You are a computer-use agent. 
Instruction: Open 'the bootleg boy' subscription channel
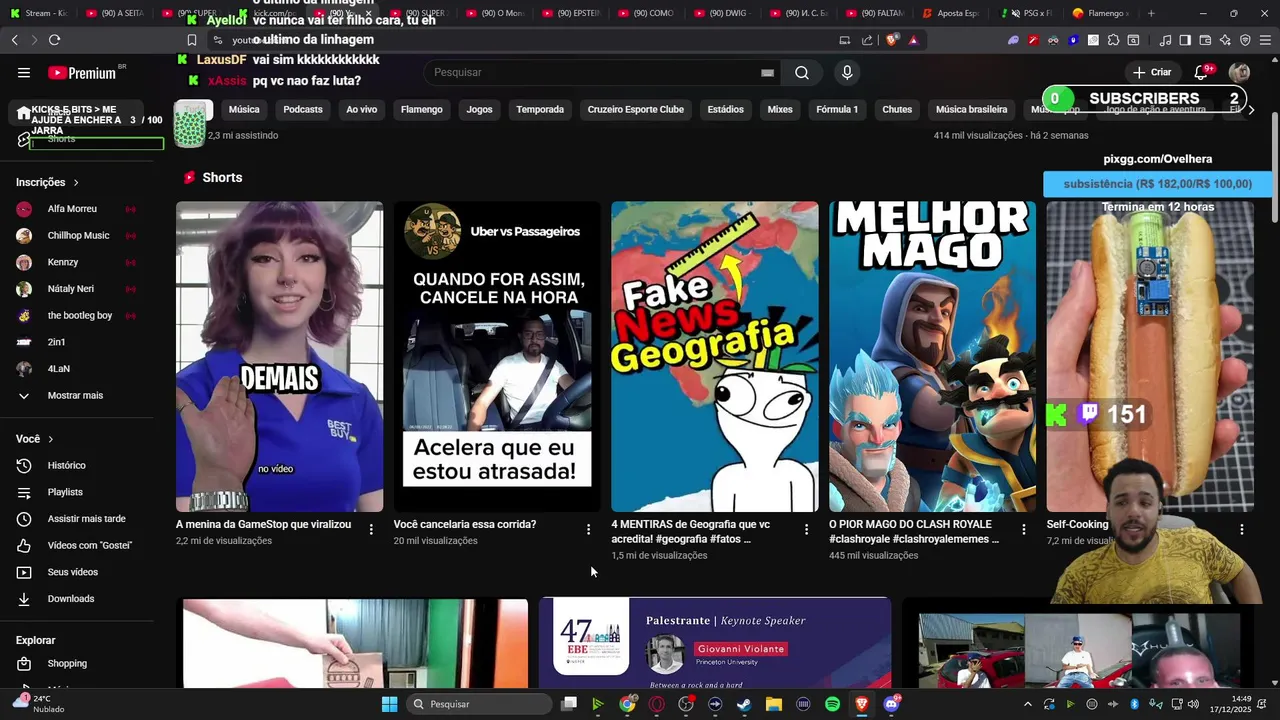click(x=82, y=316)
